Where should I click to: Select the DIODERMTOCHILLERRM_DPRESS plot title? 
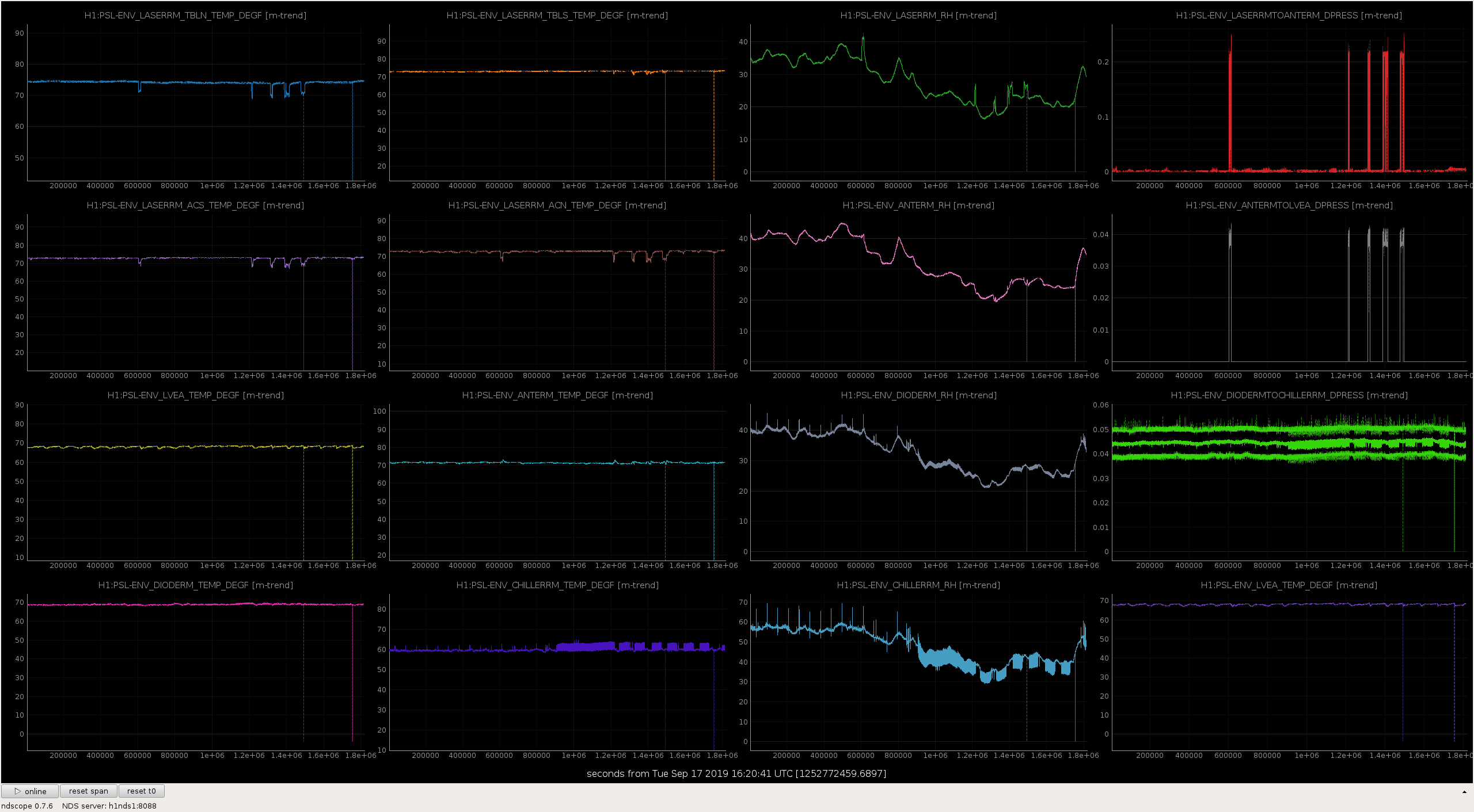[1289, 395]
